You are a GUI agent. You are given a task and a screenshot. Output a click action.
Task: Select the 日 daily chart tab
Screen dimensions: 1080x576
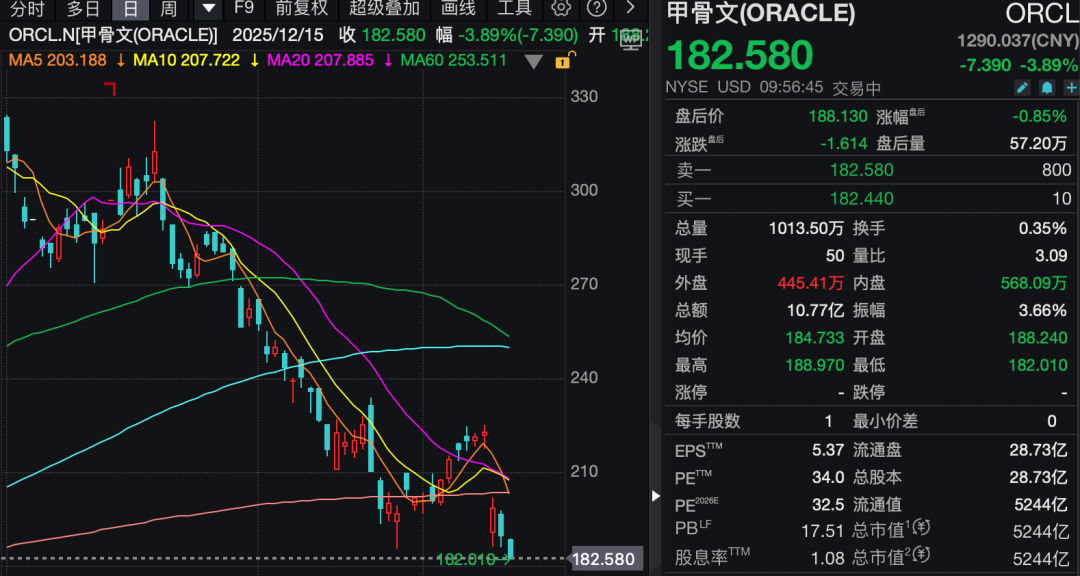(x=130, y=9)
